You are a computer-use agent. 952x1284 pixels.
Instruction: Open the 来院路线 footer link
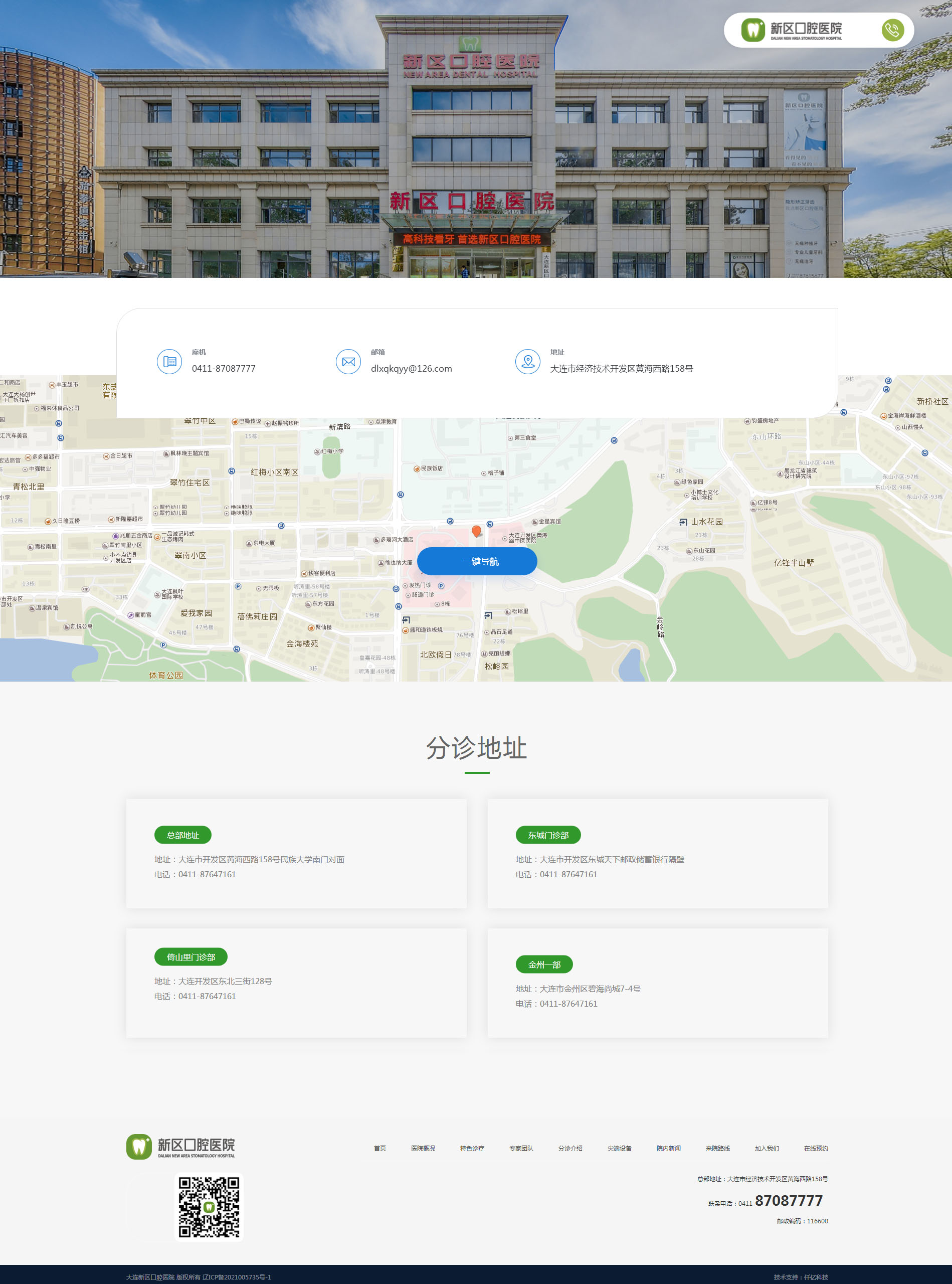click(717, 1148)
